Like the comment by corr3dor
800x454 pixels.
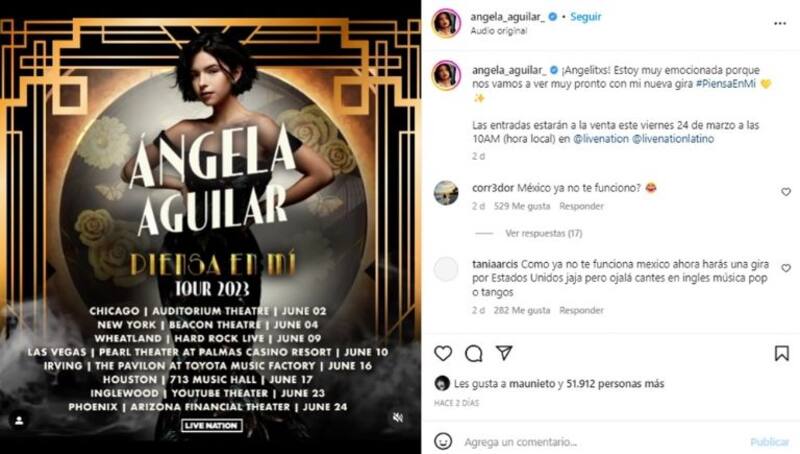786,192
